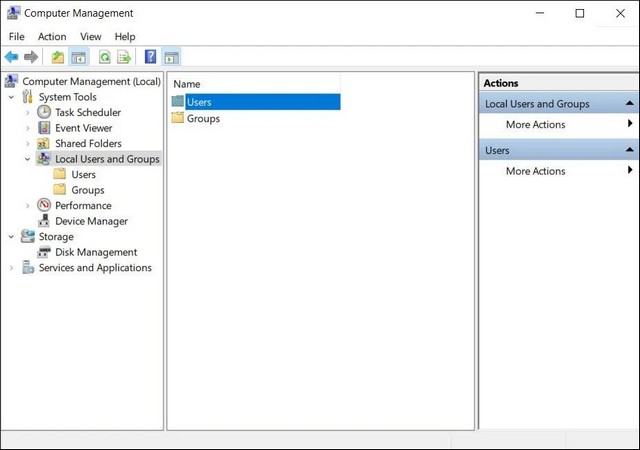Toggle Show/Hide Action Pane toolbar icon
This screenshot has height=450, width=640.
coord(171,58)
